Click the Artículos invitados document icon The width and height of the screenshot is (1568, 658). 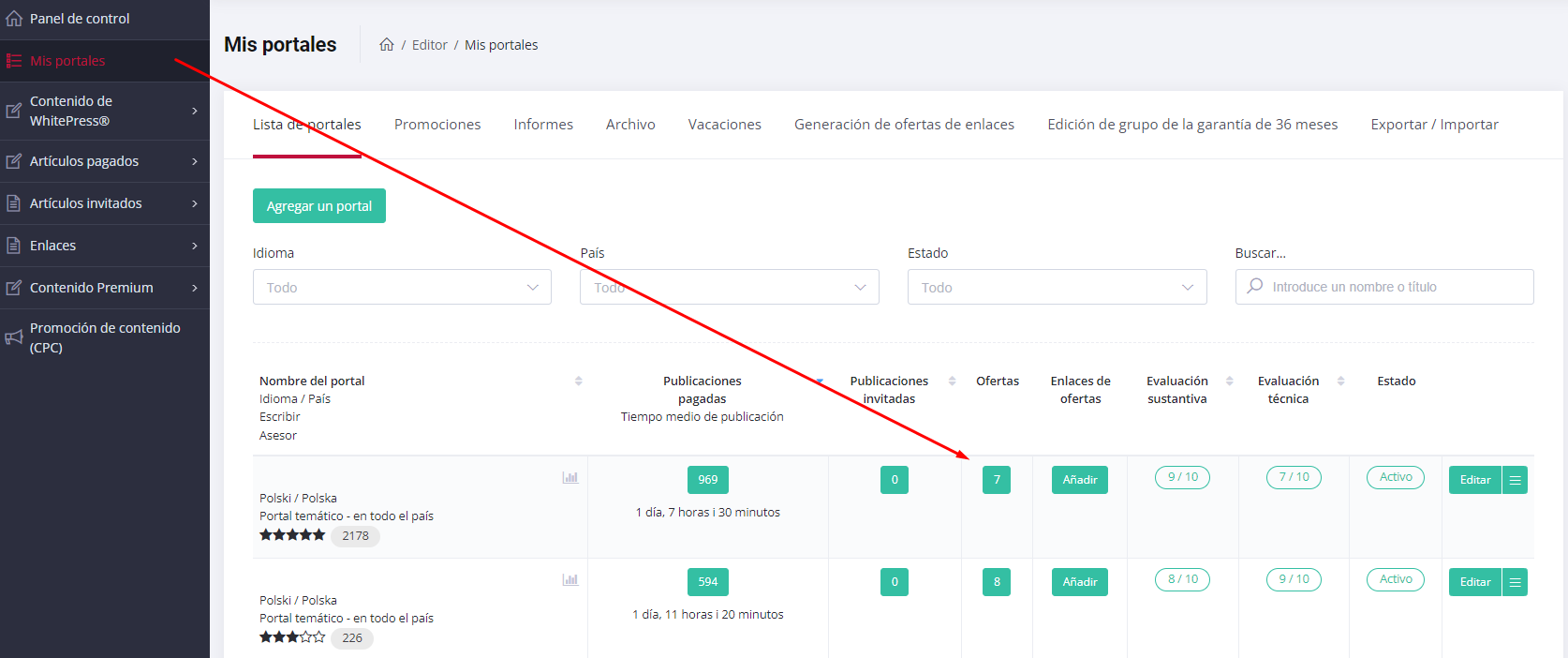pyautogui.click(x=14, y=203)
